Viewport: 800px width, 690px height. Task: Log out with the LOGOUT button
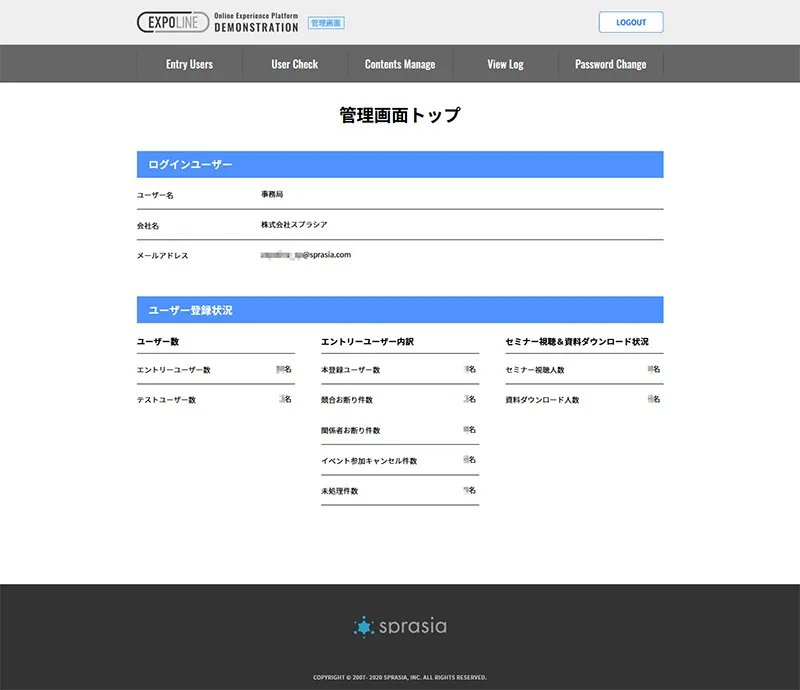coord(631,22)
